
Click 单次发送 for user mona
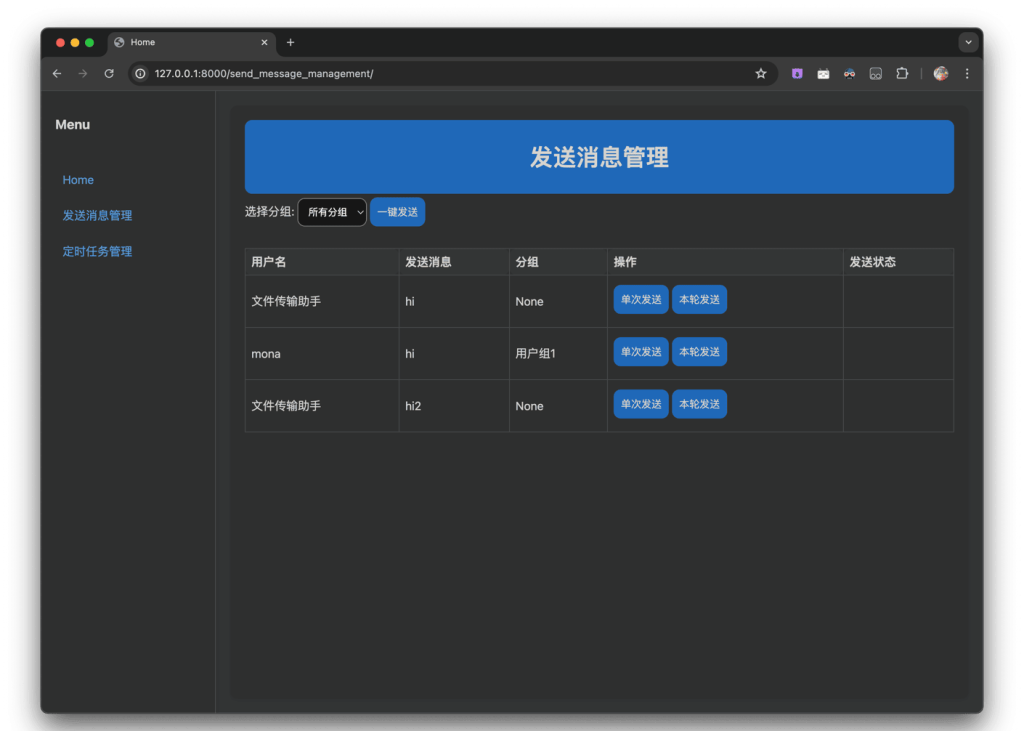click(640, 352)
